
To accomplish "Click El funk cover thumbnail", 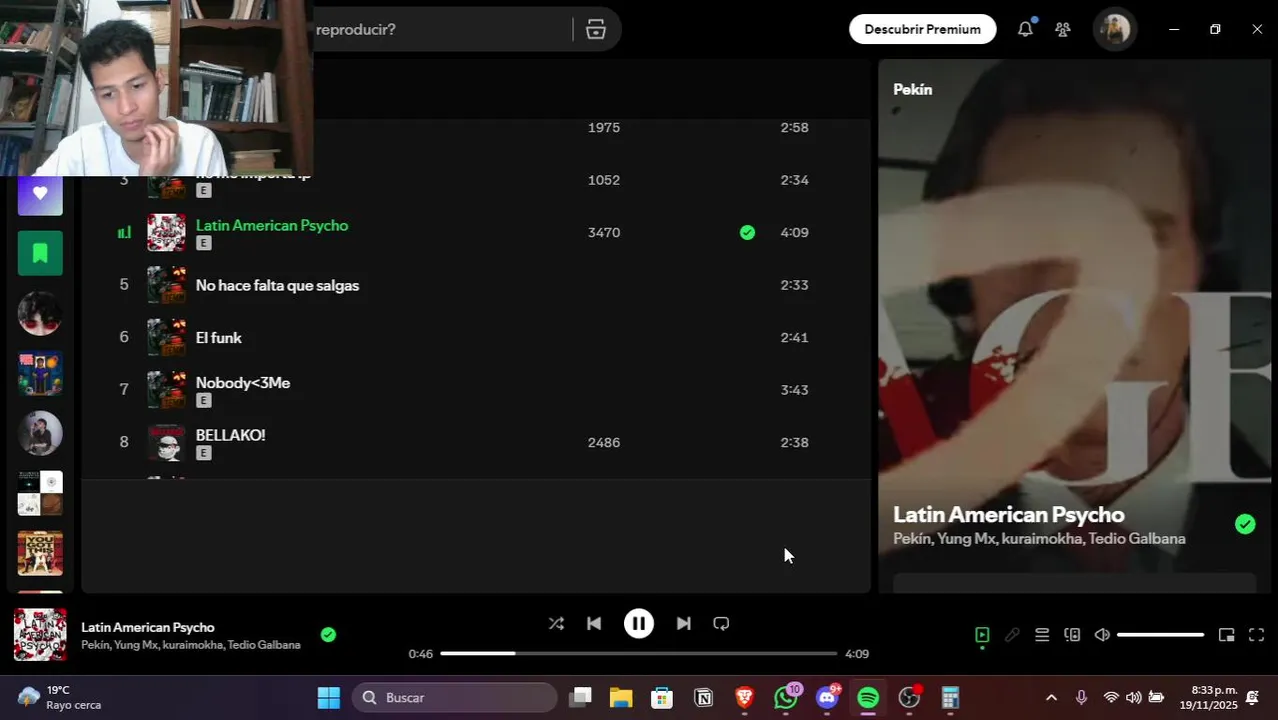I will [x=166, y=338].
